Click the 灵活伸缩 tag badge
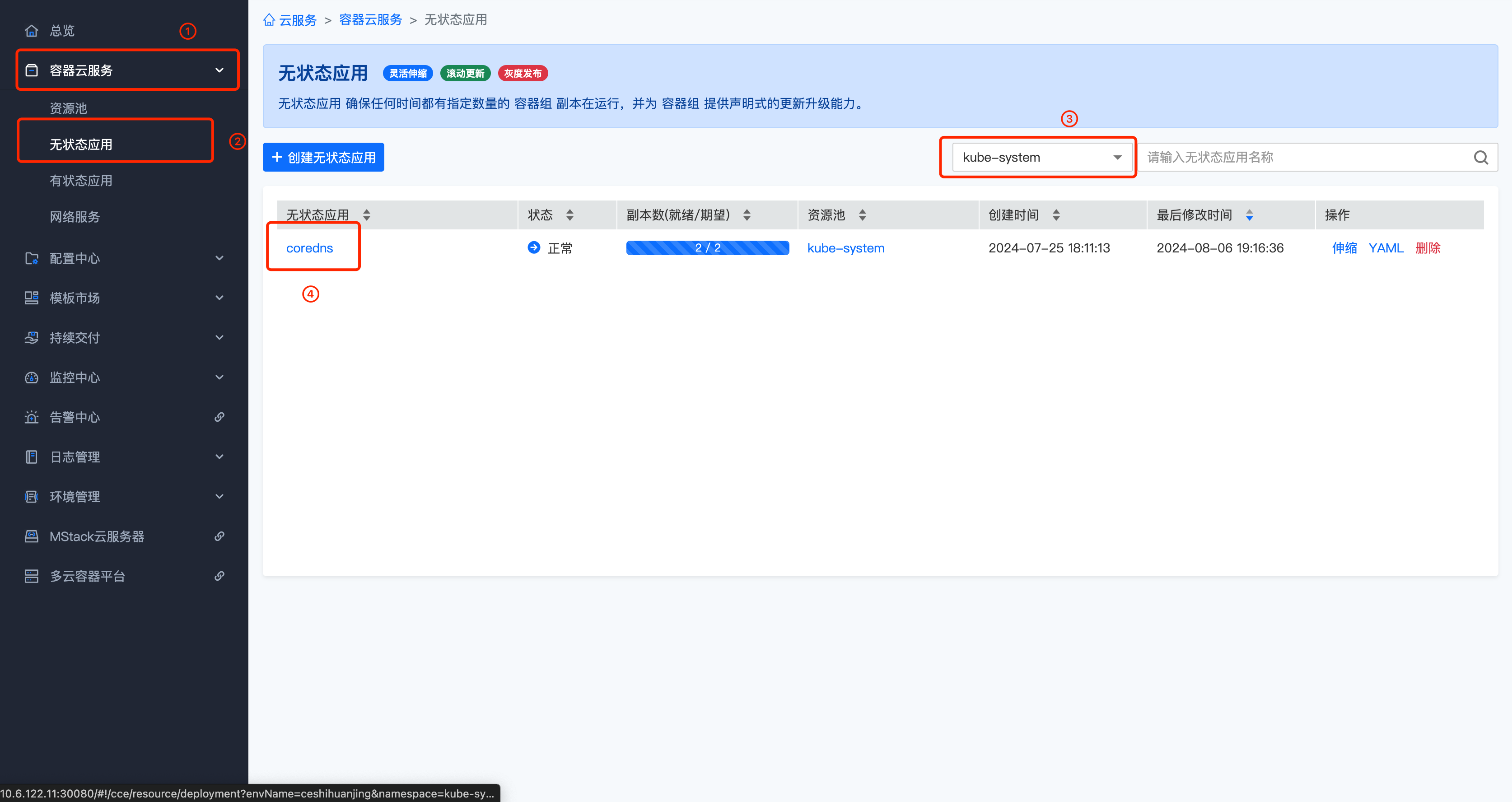The image size is (1512, 802). pyautogui.click(x=408, y=74)
